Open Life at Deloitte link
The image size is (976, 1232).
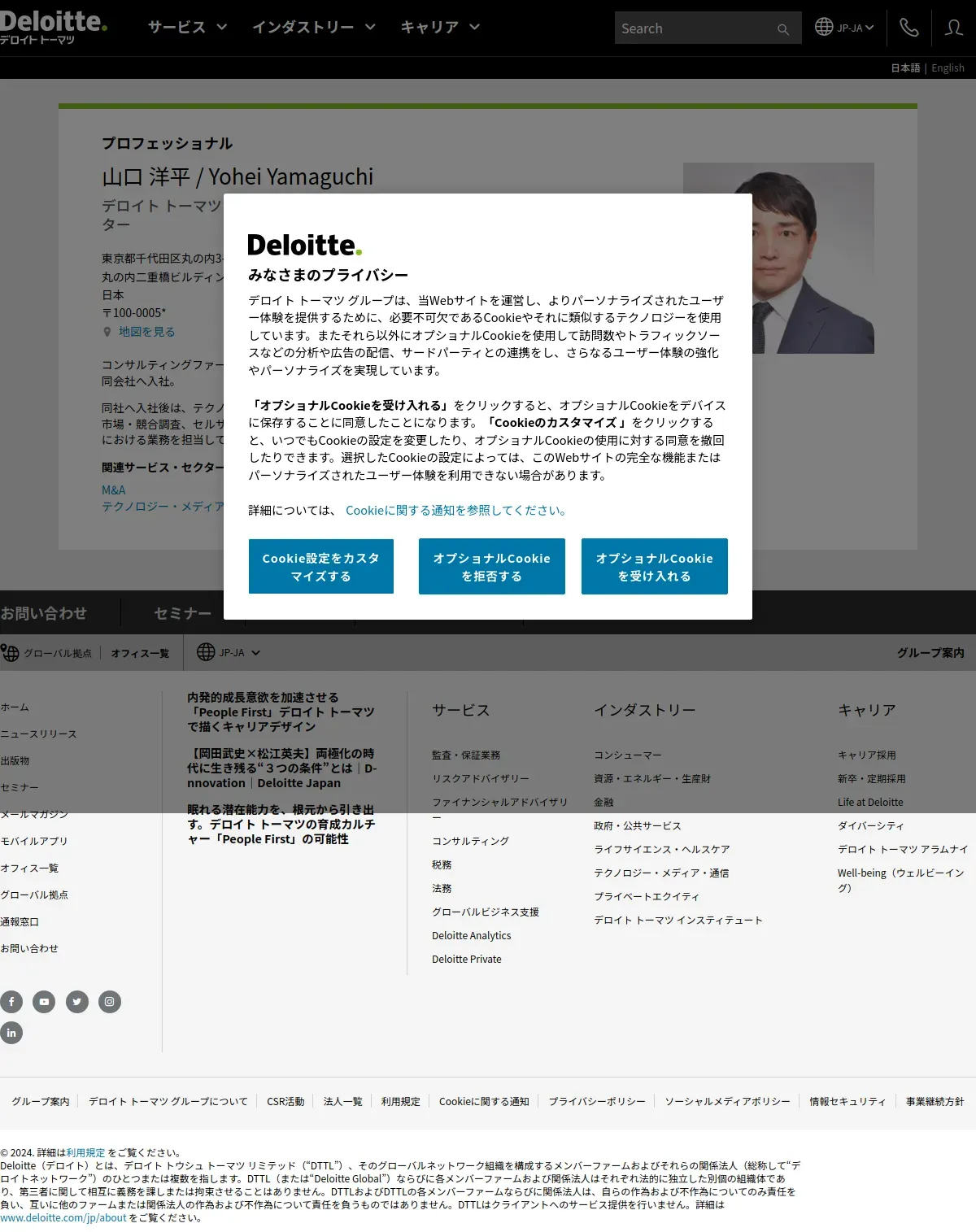(870, 802)
